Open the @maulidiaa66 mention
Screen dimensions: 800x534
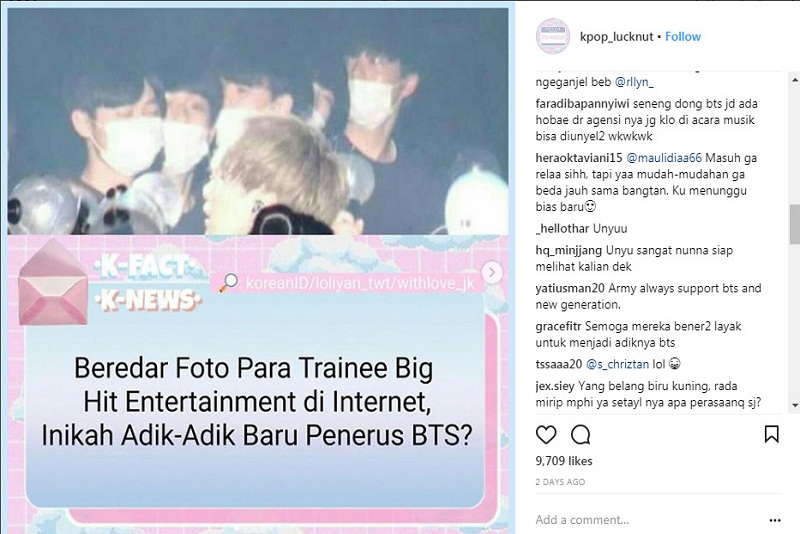(664, 158)
